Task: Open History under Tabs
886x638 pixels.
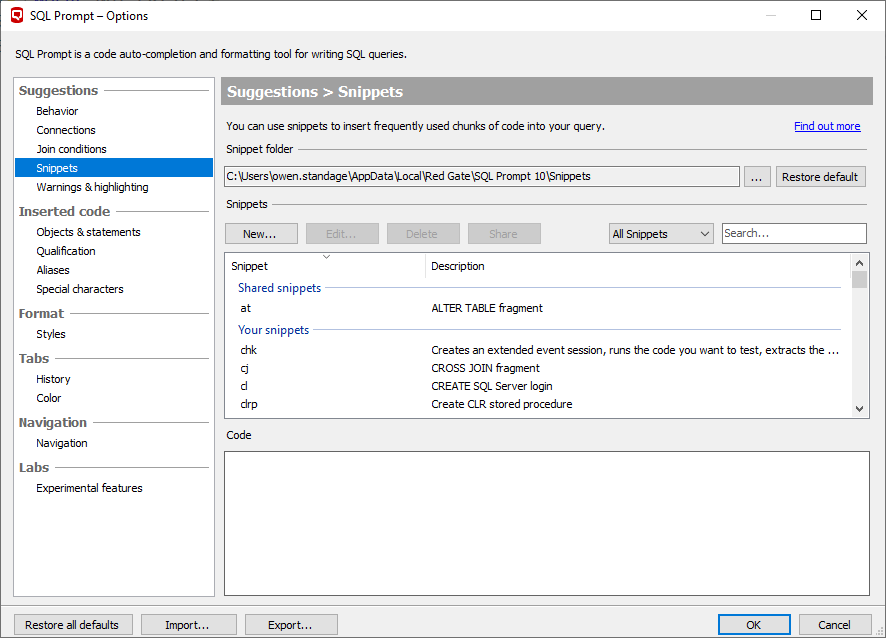Action: tap(53, 379)
